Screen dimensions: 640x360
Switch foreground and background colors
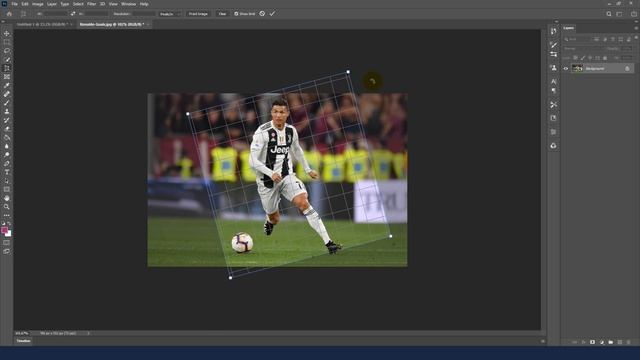click(9, 224)
